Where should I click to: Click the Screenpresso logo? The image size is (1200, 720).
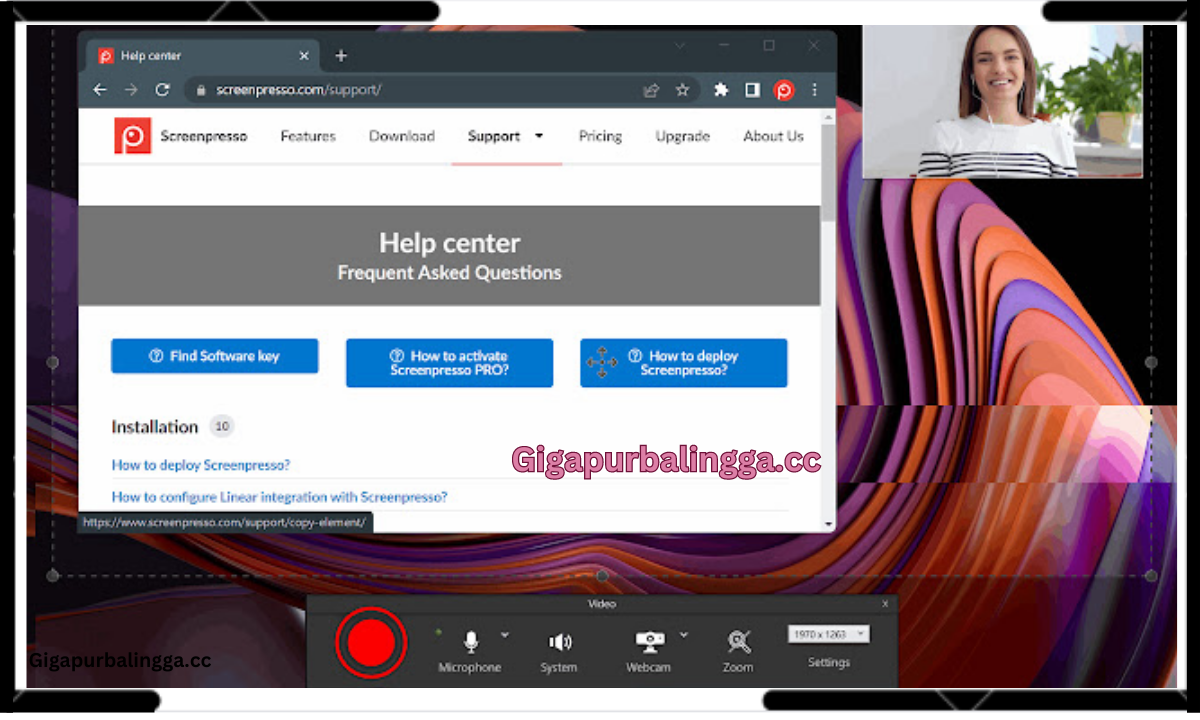[x=132, y=136]
